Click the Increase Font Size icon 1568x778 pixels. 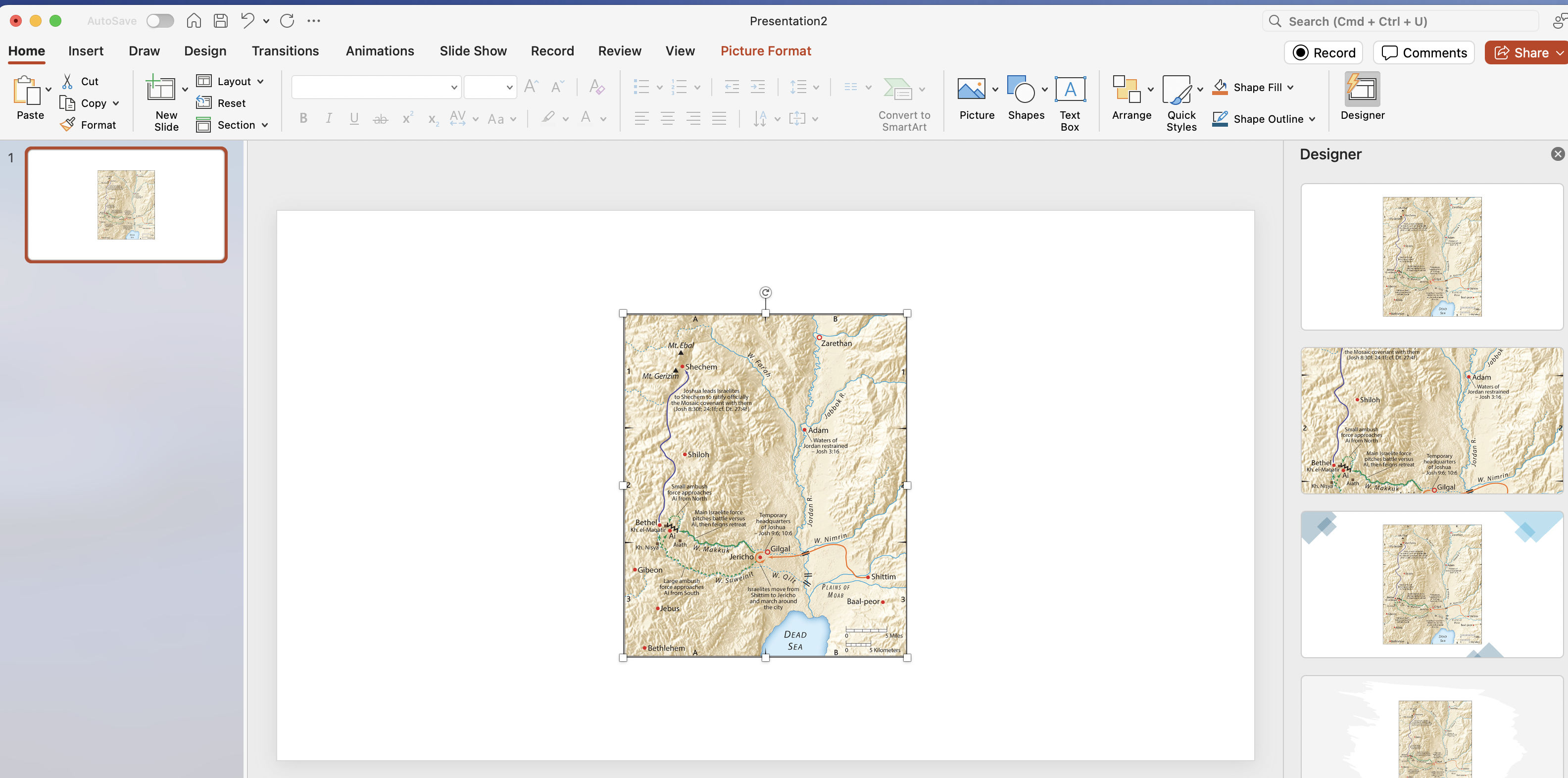point(532,87)
